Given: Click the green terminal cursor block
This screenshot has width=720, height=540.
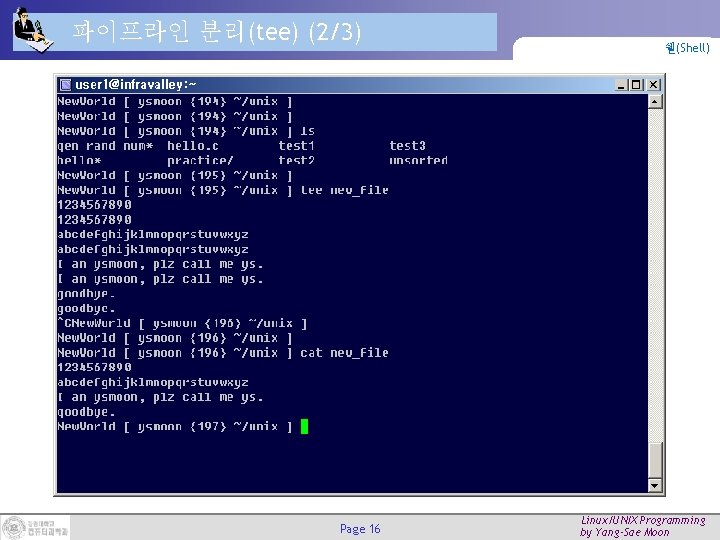Looking at the screenshot, I should click(x=304, y=427).
